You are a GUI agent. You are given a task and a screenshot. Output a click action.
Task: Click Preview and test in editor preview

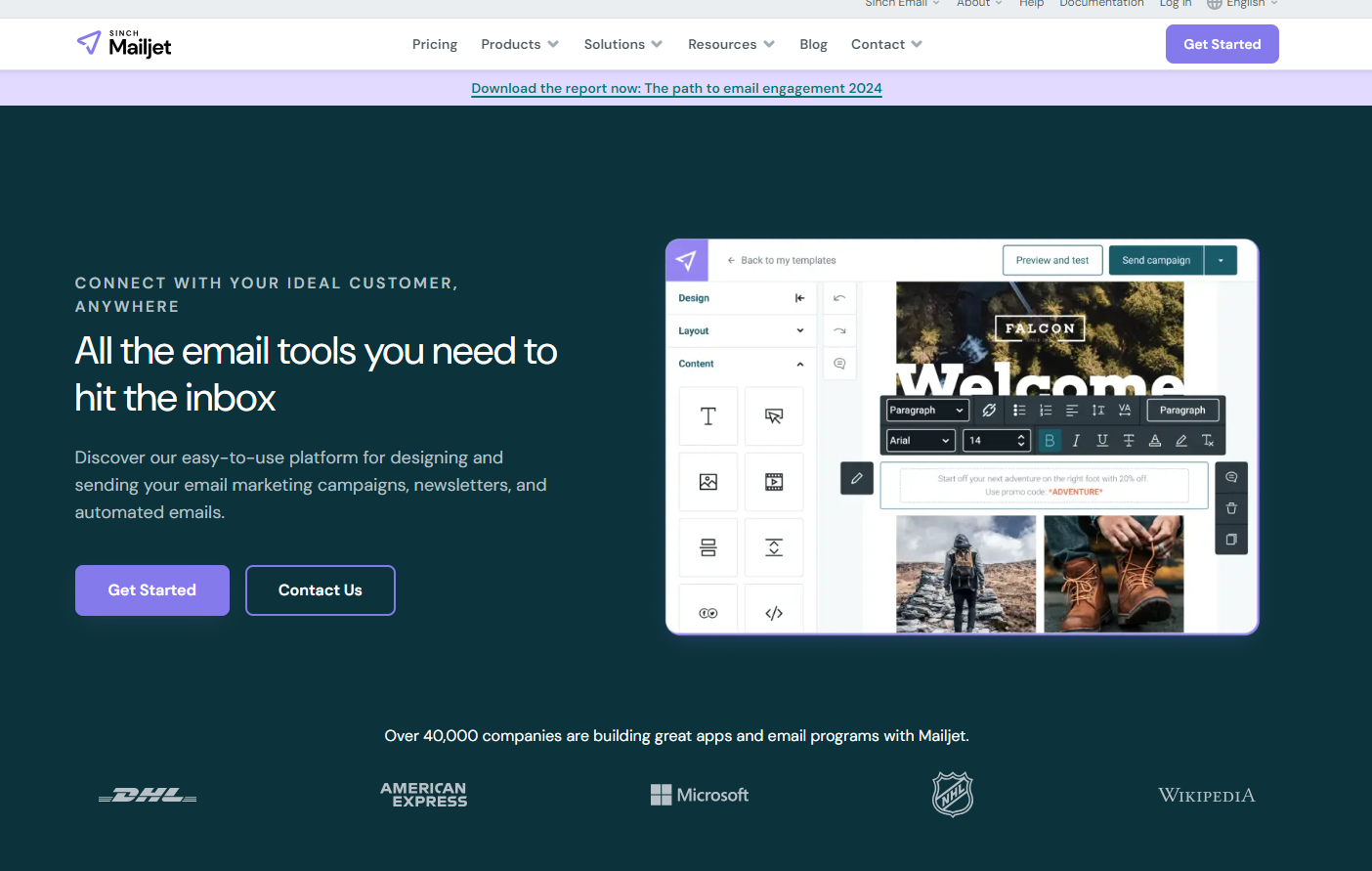(1052, 261)
